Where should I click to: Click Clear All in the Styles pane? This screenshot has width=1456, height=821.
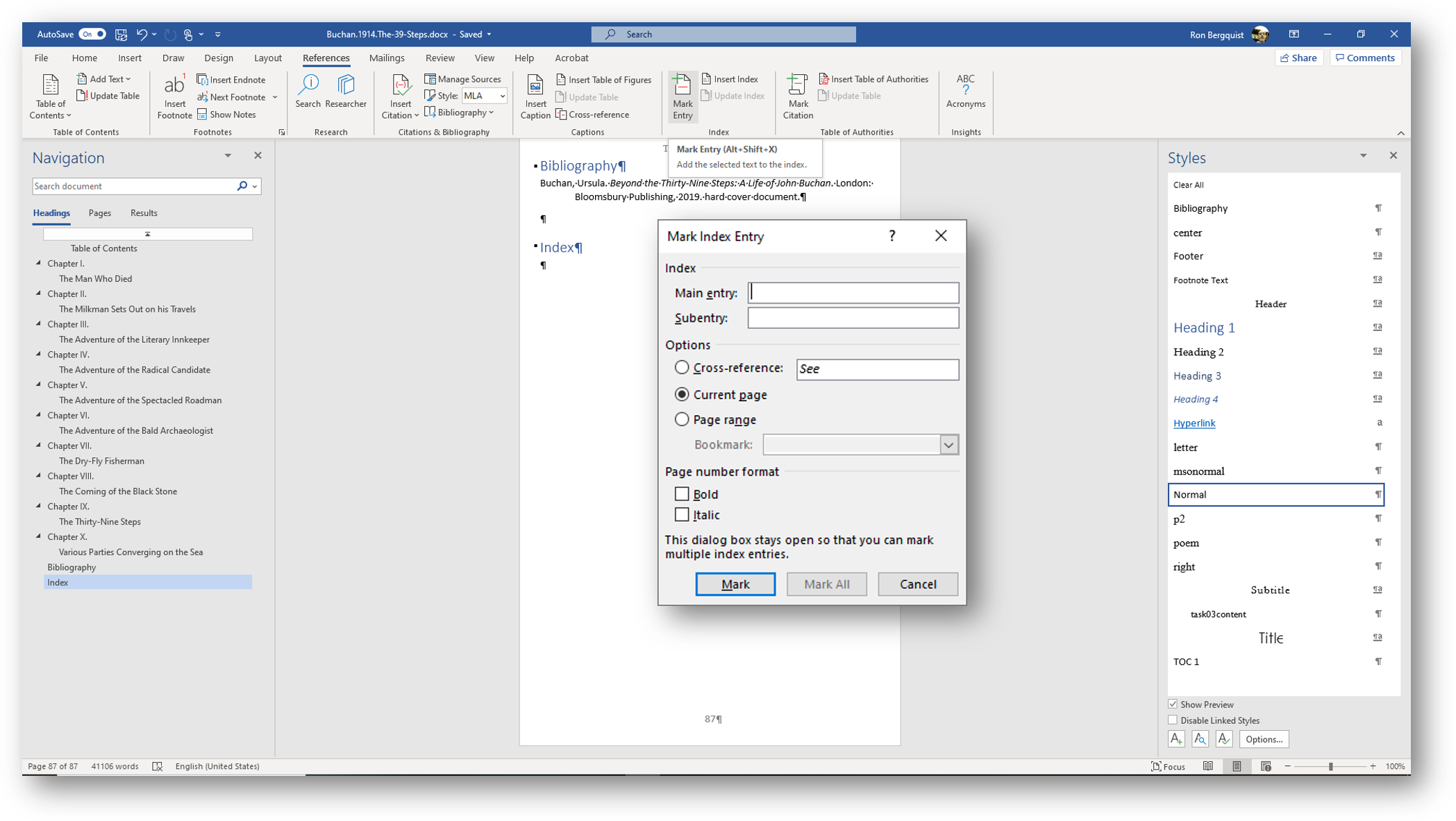point(1189,185)
